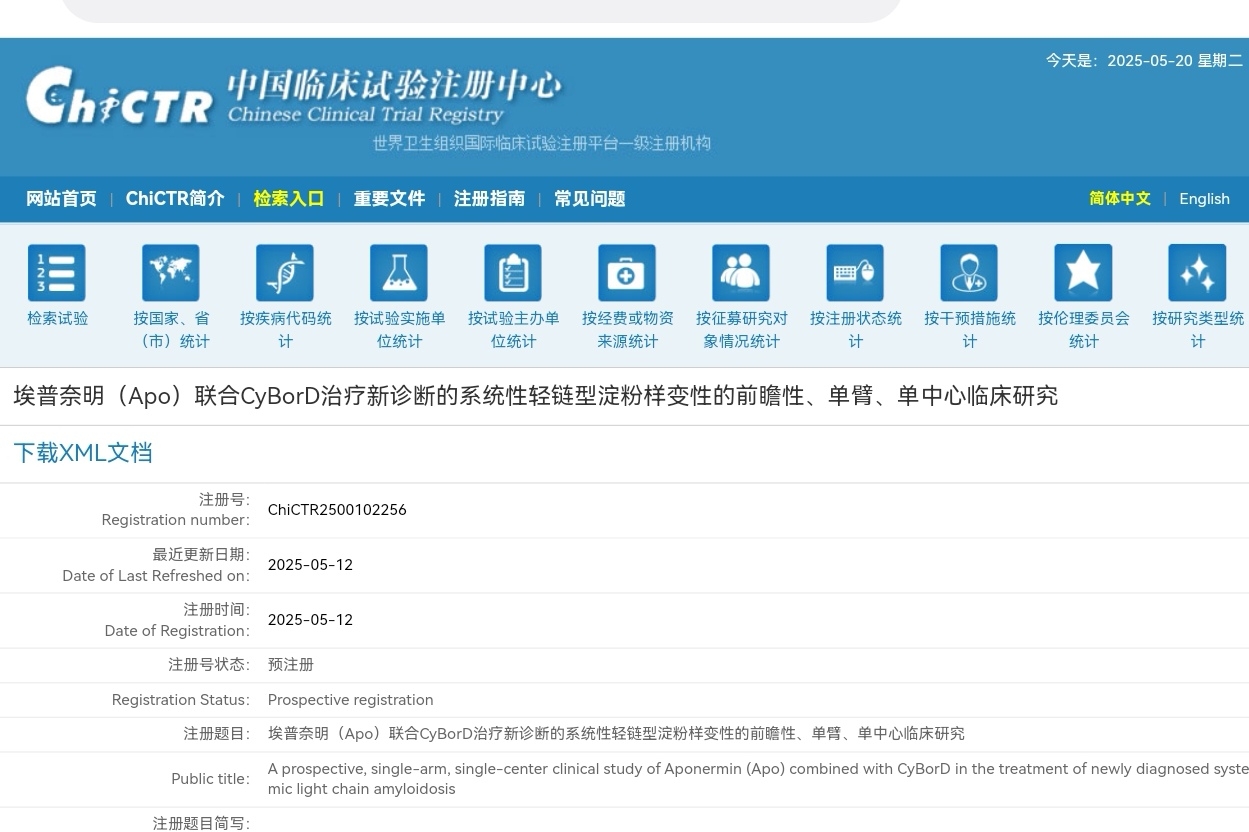Click the 检索试验 label text
Viewport: 1249px width, 832px height.
pyautogui.click(x=58, y=318)
